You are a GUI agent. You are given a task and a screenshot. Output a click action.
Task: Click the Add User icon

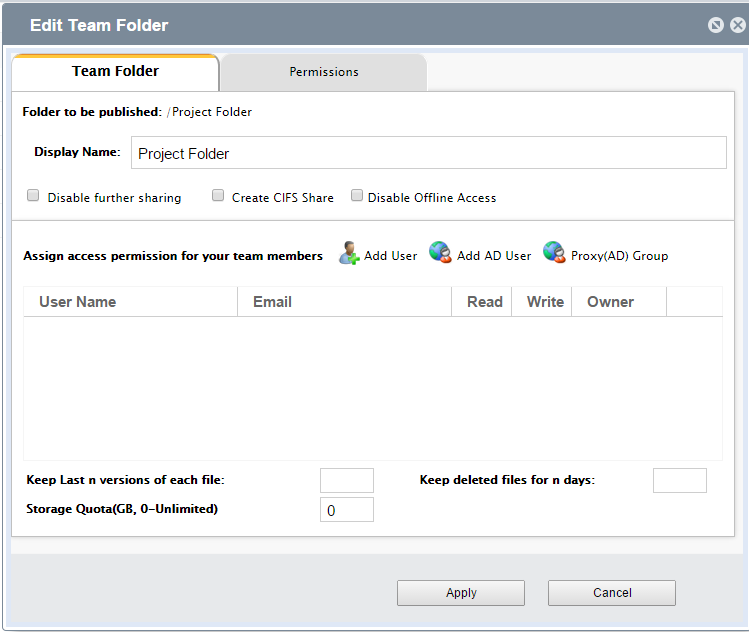click(350, 253)
